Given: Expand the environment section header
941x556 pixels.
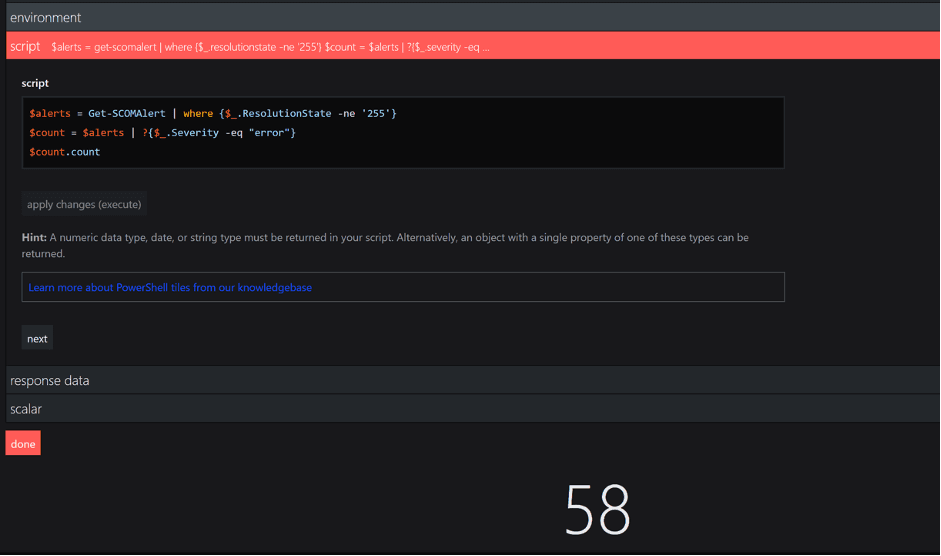Looking at the screenshot, I should [x=45, y=17].
